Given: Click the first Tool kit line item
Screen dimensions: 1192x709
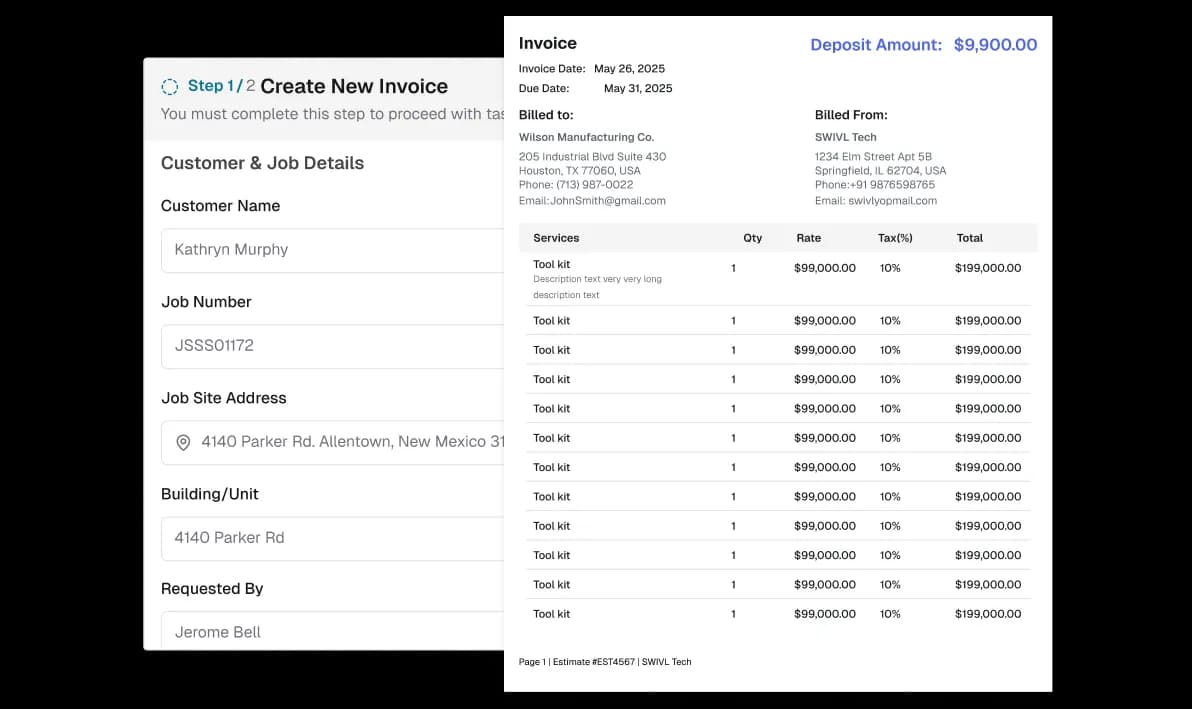Looking at the screenshot, I should pyautogui.click(x=552, y=264).
